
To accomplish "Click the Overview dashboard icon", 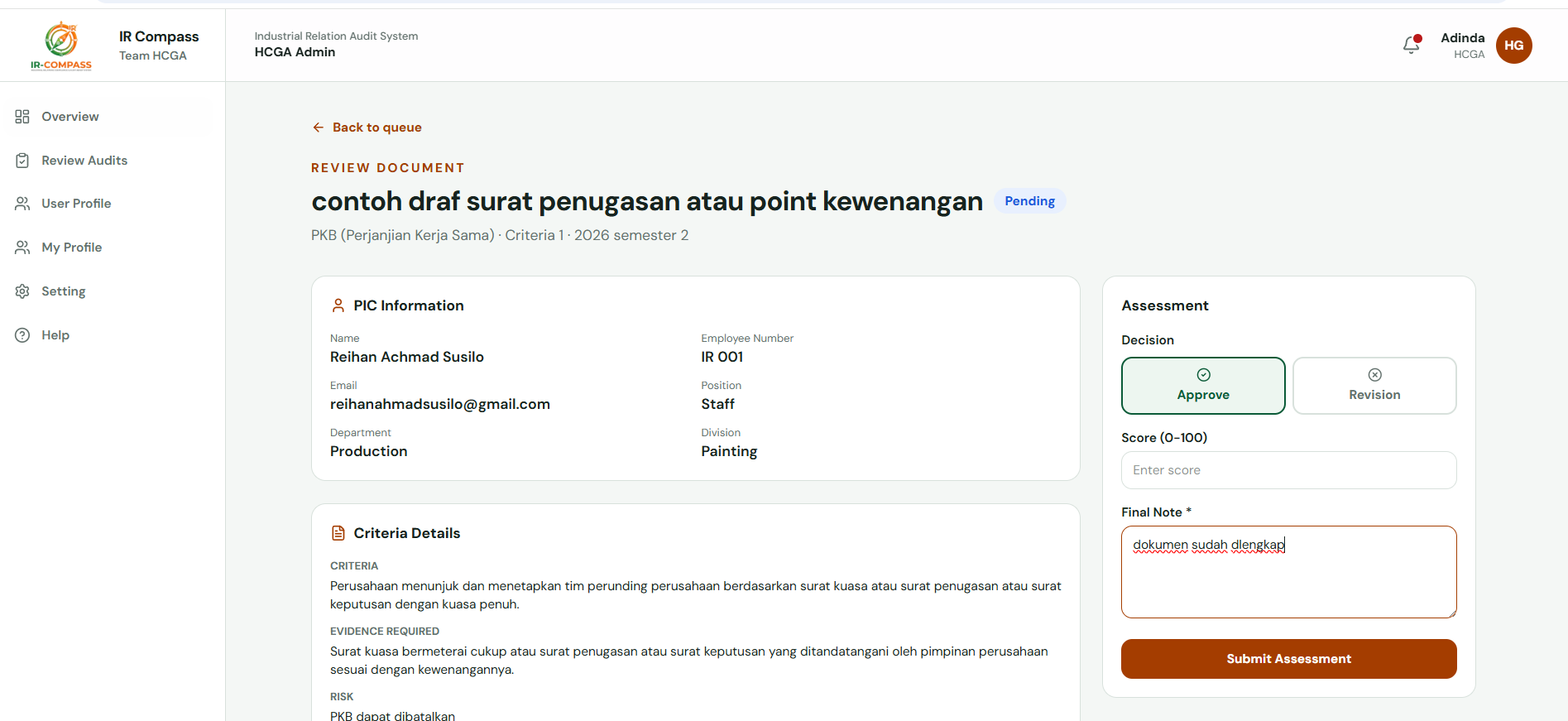I will pyautogui.click(x=22, y=117).
